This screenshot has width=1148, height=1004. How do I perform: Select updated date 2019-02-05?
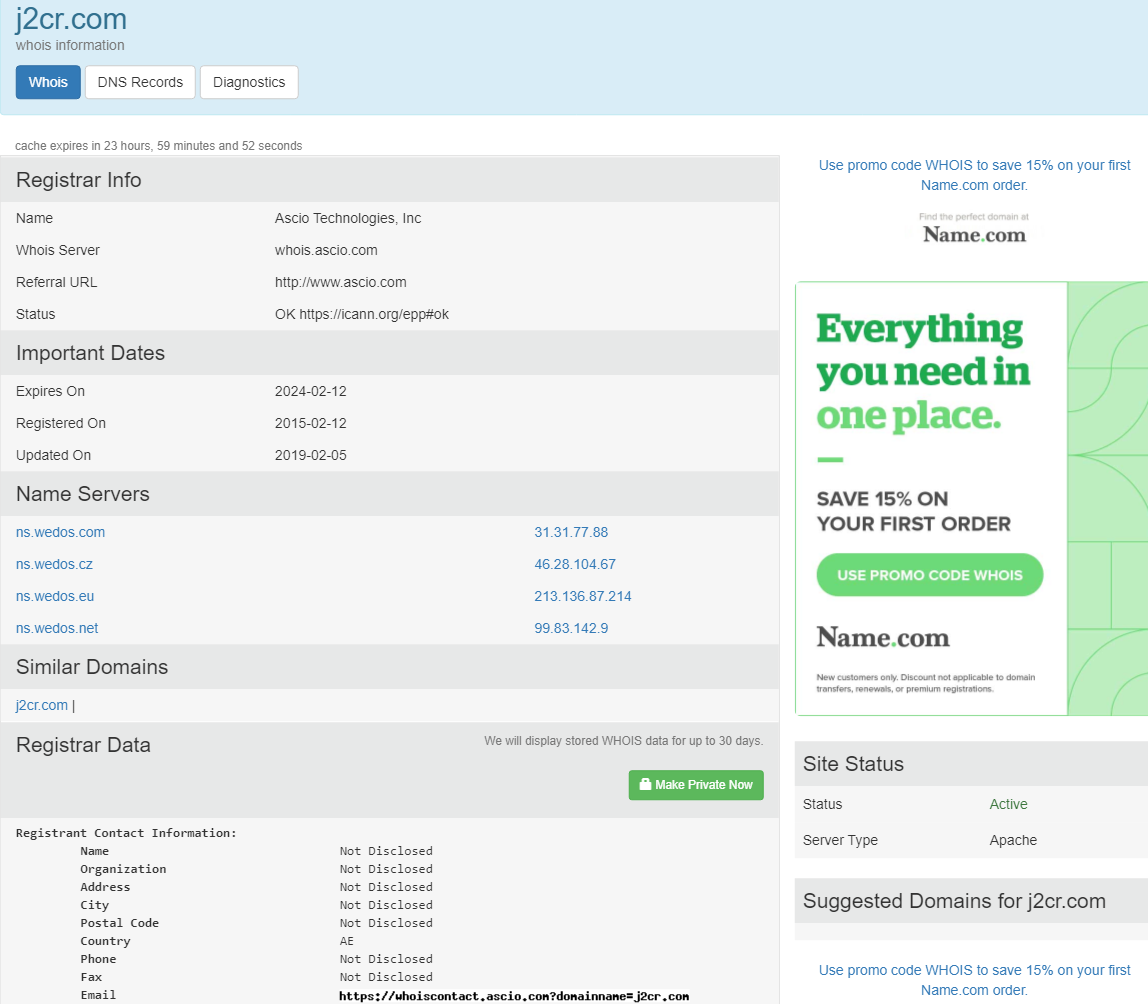(310, 455)
